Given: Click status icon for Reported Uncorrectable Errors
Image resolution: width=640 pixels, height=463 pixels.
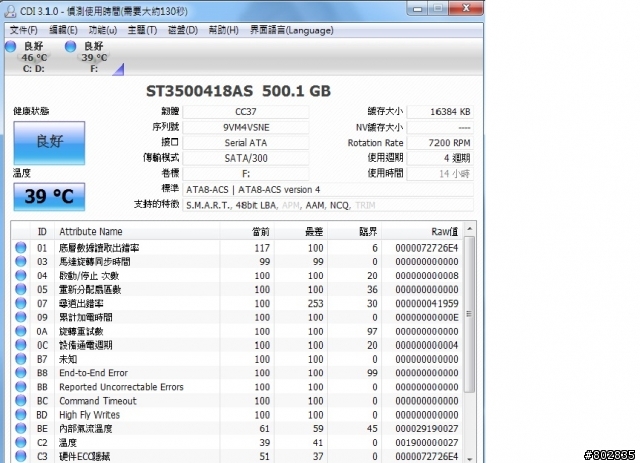Looking at the screenshot, I should coord(21,387).
